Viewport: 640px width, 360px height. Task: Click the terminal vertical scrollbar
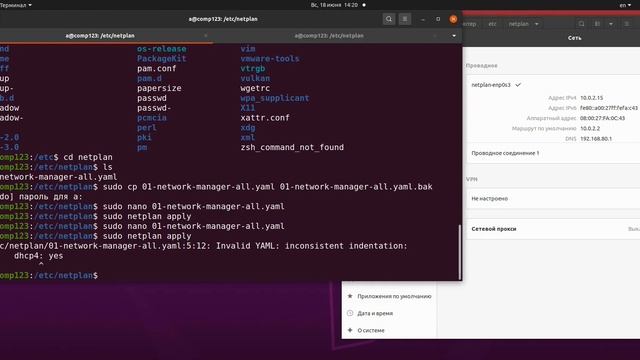tap(460, 251)
